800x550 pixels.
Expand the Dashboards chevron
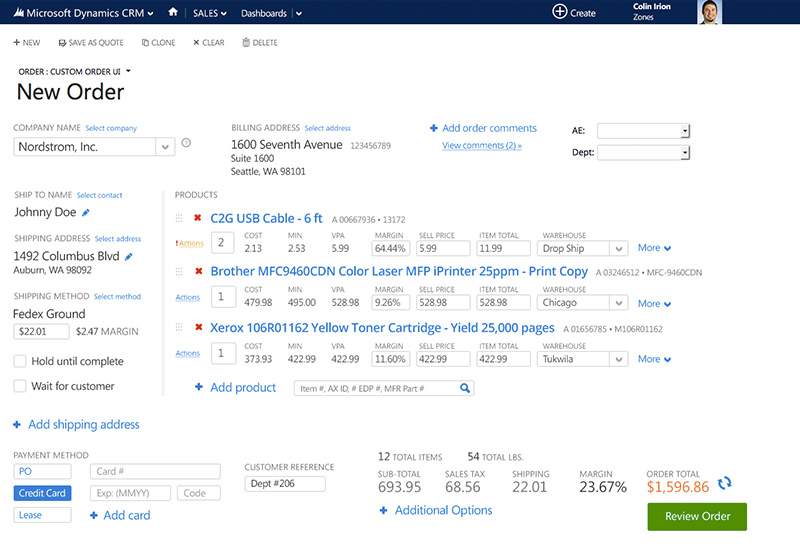(x=299, y=14)
